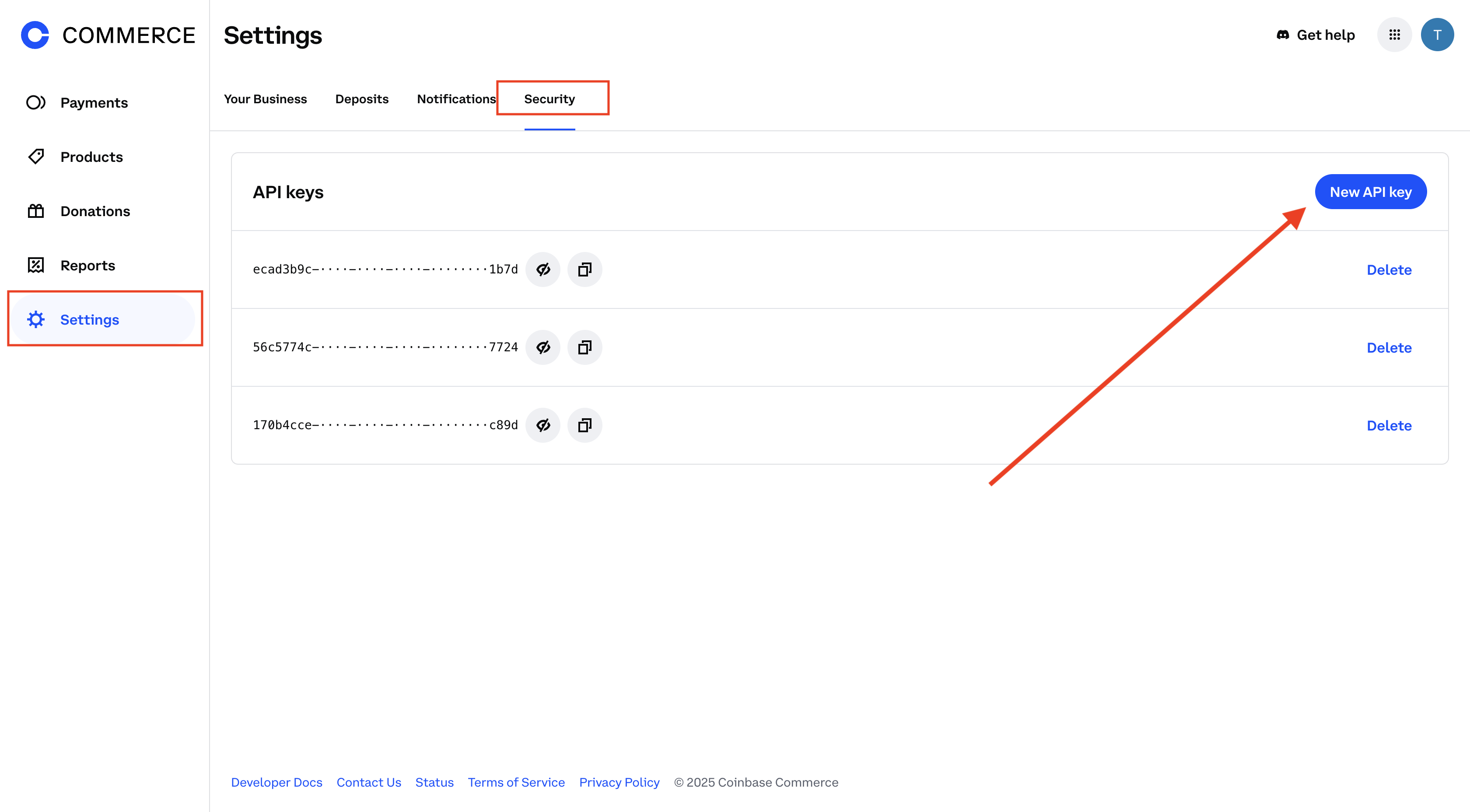Unhide the API key ending in c89d
1470x812 pixels.
[x=542, y=424]
